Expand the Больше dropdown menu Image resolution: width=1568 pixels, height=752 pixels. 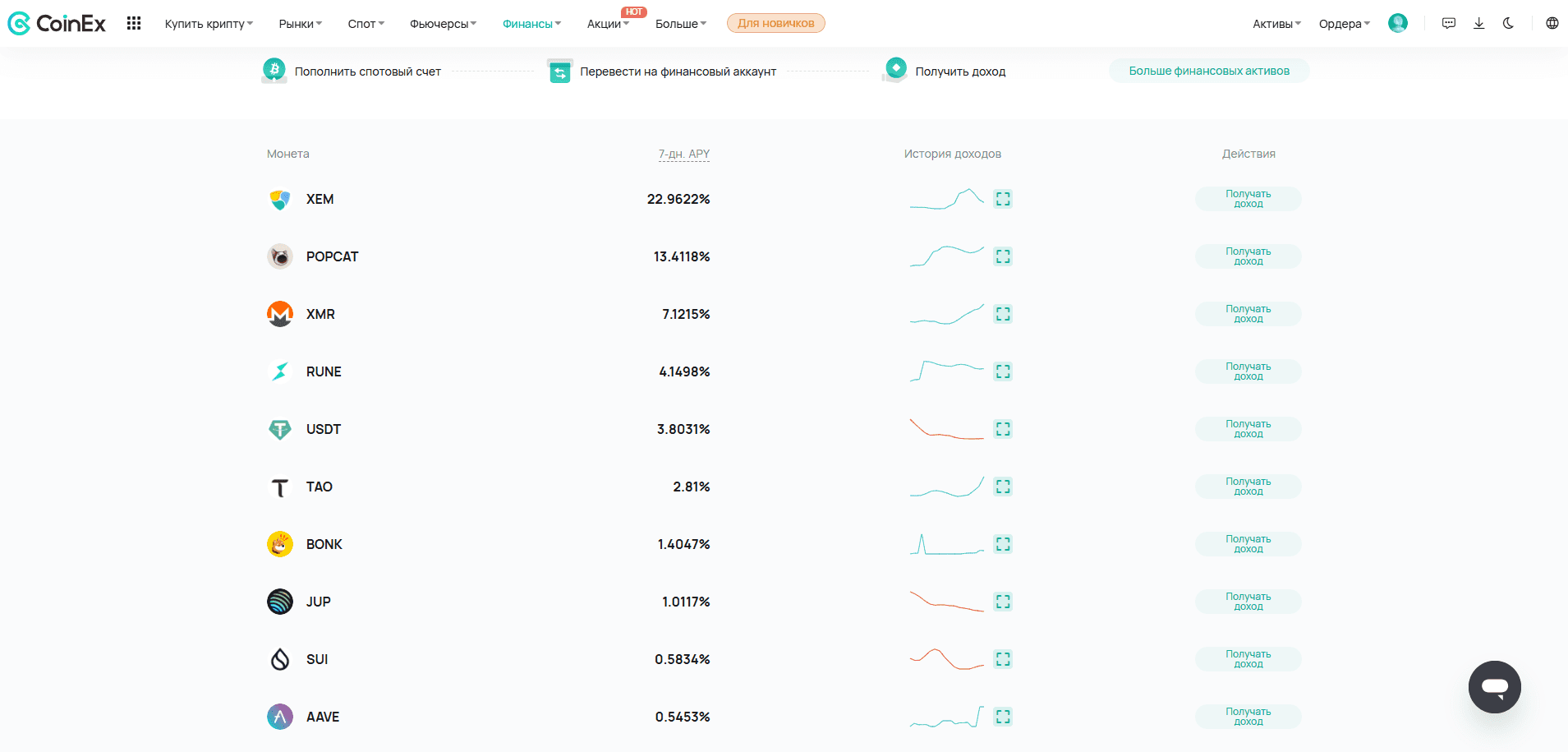[681, 24]
